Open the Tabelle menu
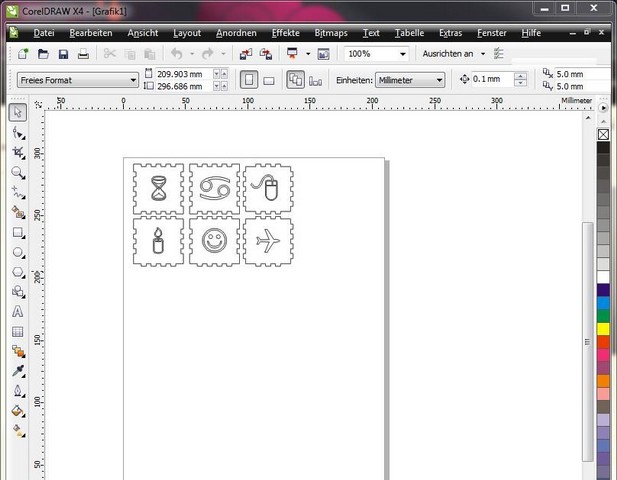This screenshot has width=617, height=480. tap(409, 33)
